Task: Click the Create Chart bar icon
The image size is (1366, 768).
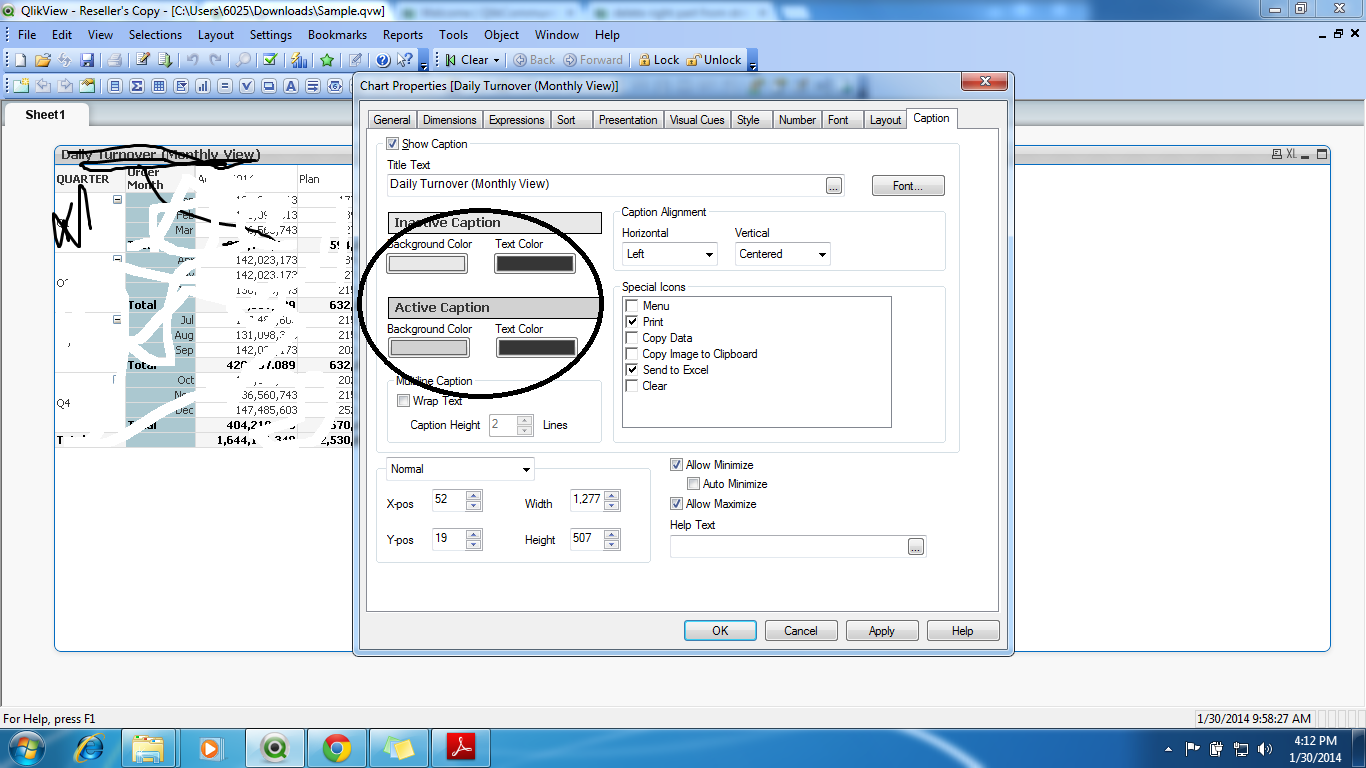Action: pos(203,86)
